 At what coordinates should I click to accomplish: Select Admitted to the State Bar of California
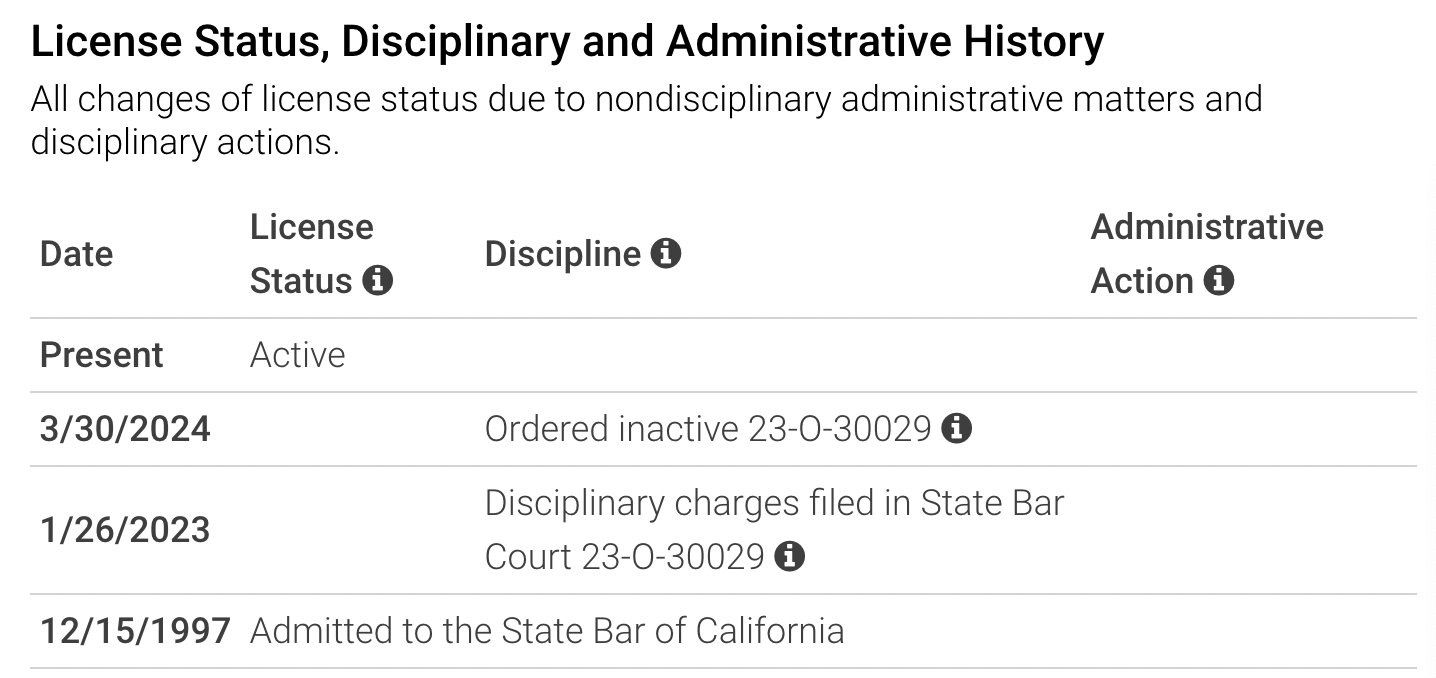coord(547,630)
